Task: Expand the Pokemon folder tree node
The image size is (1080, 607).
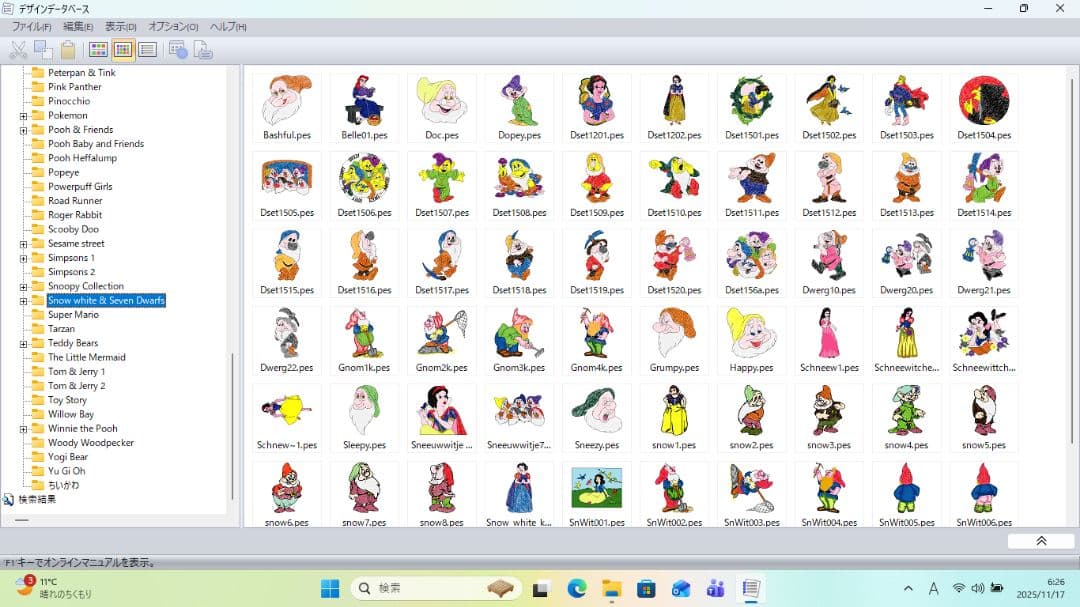Action: coord(23,116)
